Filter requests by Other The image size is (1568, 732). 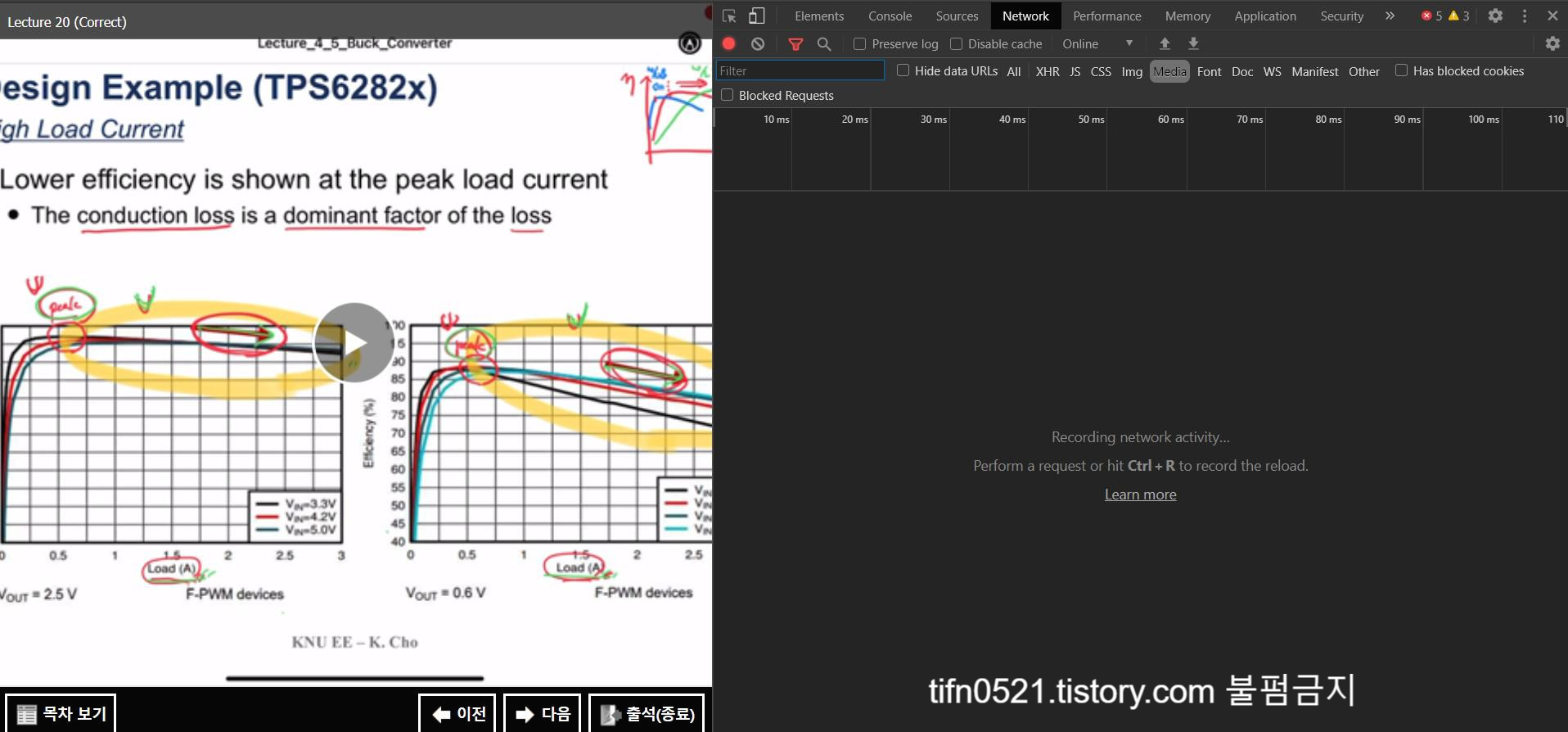click(1363, 71)
